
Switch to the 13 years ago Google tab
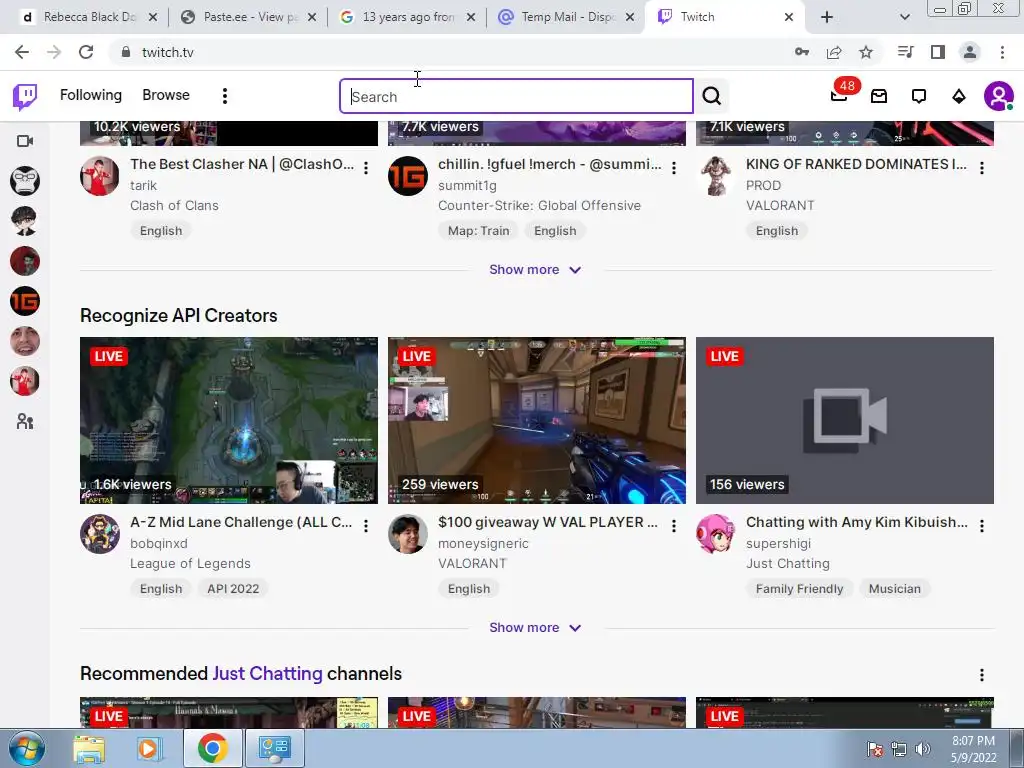click(x=407, y=17)
